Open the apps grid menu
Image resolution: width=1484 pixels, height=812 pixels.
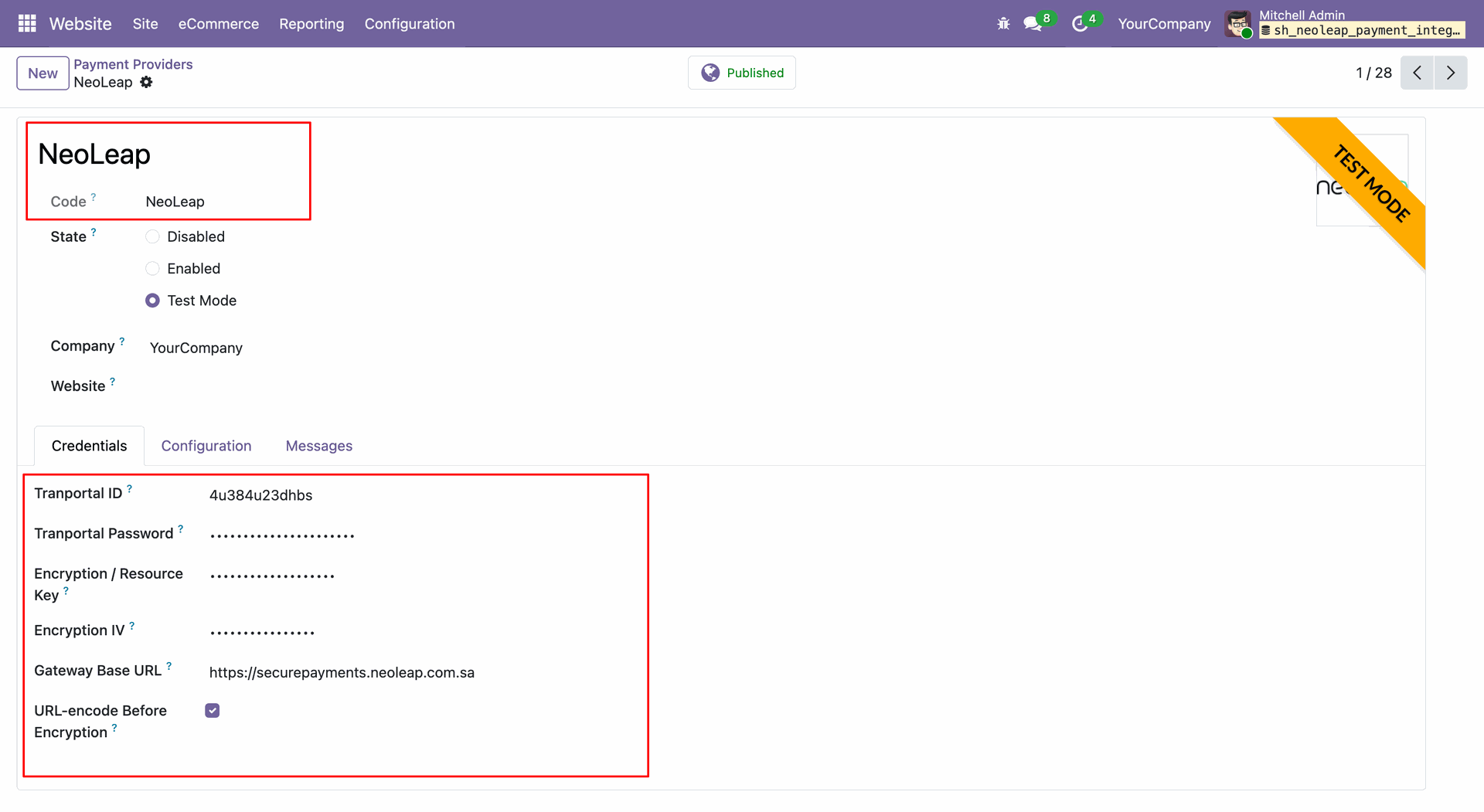(27, 24)
